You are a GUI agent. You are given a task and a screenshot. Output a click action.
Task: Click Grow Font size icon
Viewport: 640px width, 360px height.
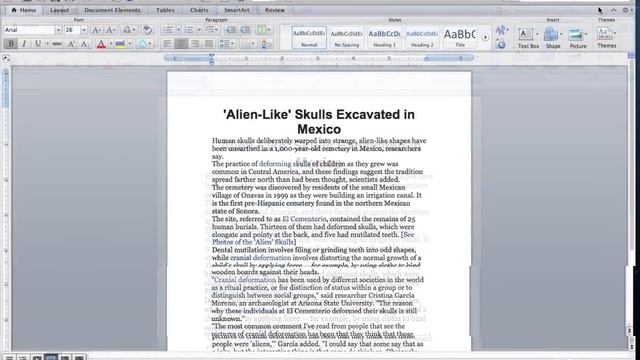[96, 30]
